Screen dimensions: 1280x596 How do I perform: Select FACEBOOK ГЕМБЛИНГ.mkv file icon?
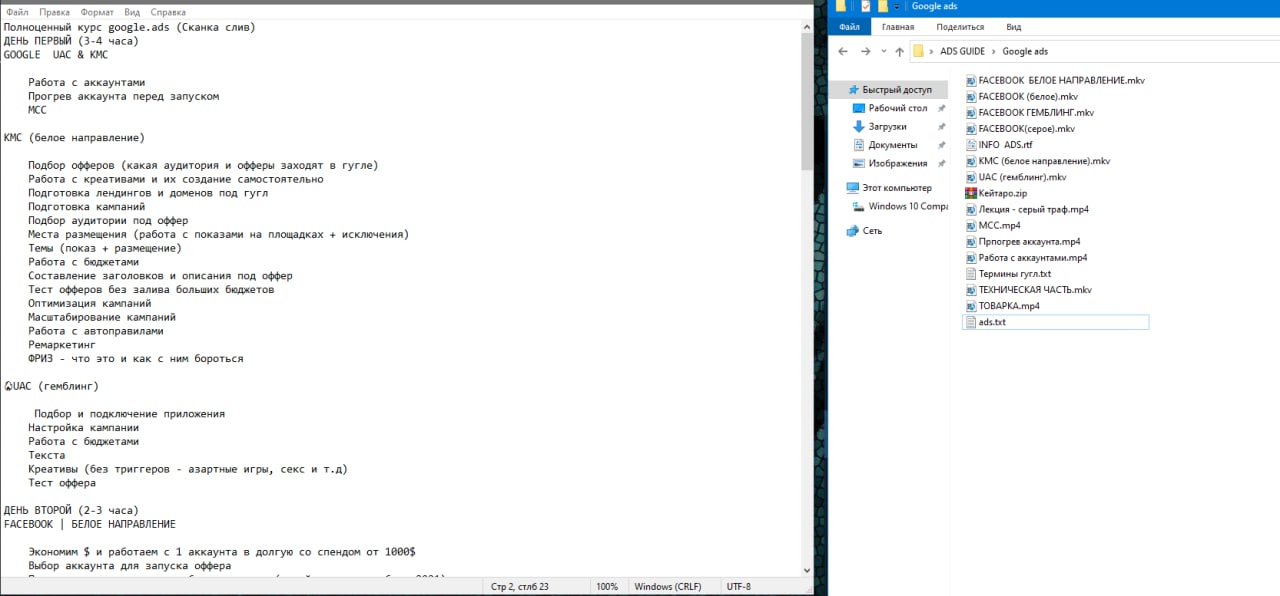(x=970, y=112)
